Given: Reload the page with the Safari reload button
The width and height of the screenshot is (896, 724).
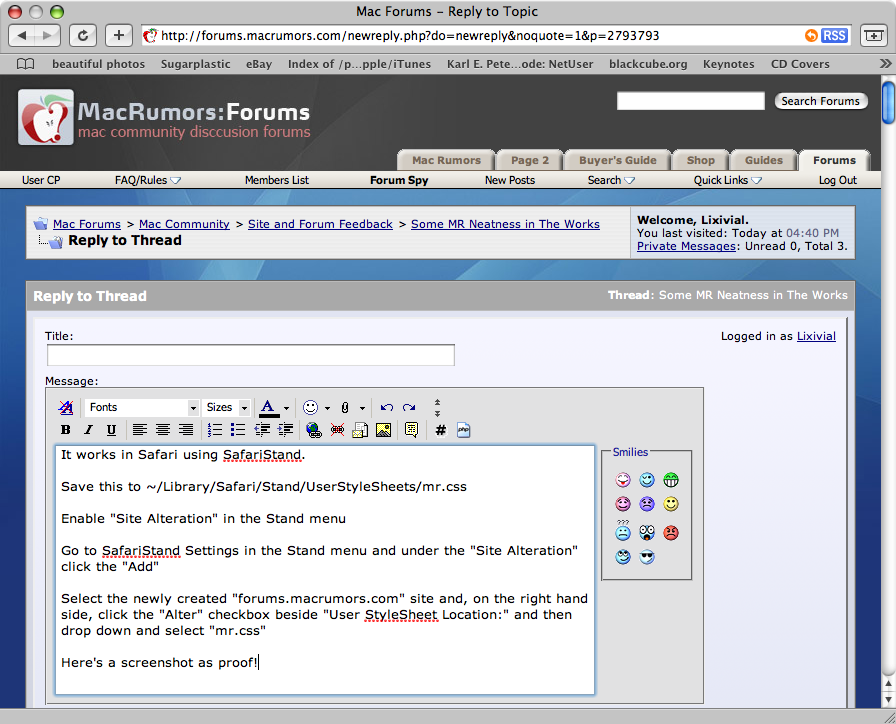Looking at the screenshot, I should click(83, 35).
